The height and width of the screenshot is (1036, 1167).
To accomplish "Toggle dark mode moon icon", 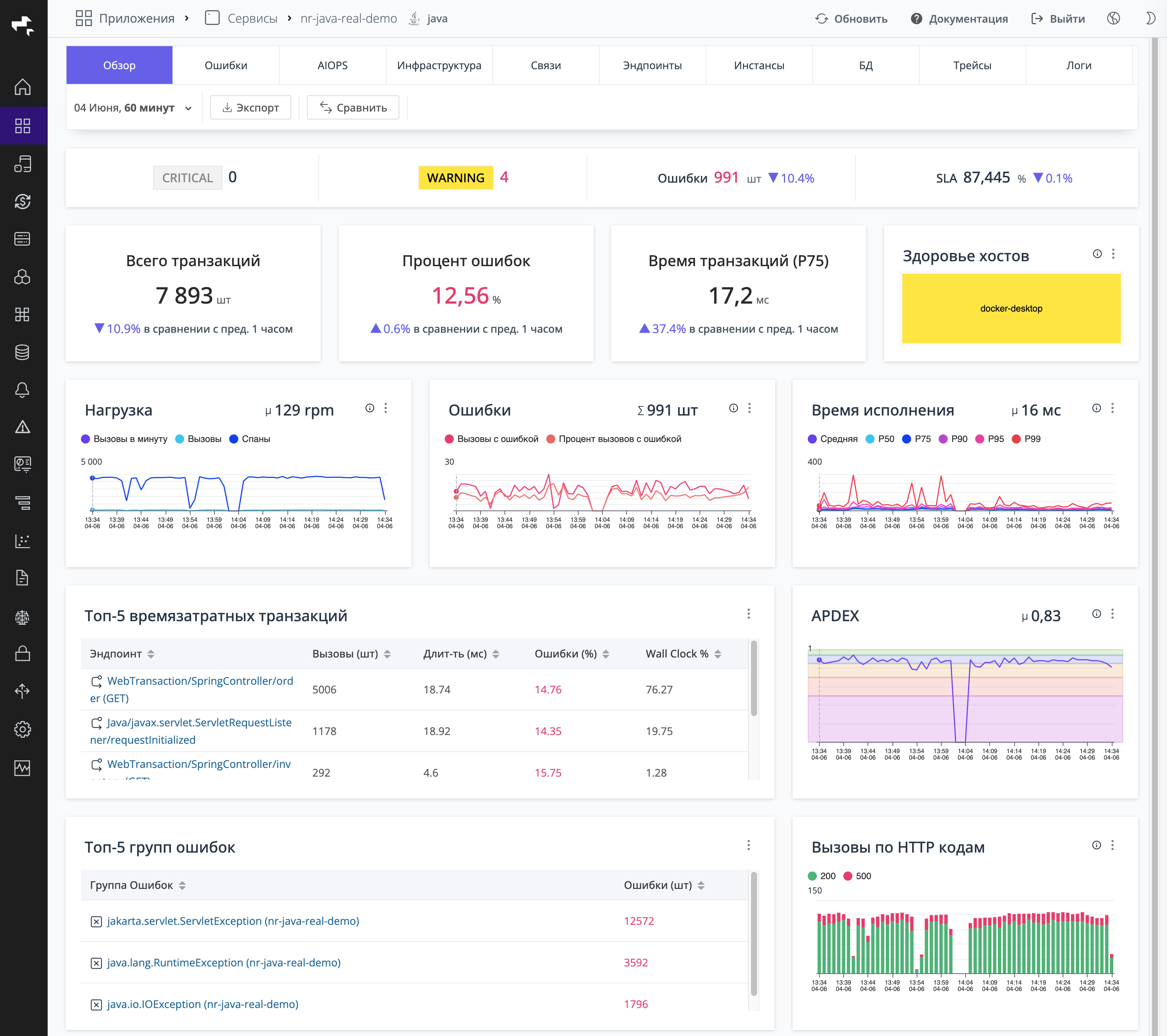I will 1150,18.
